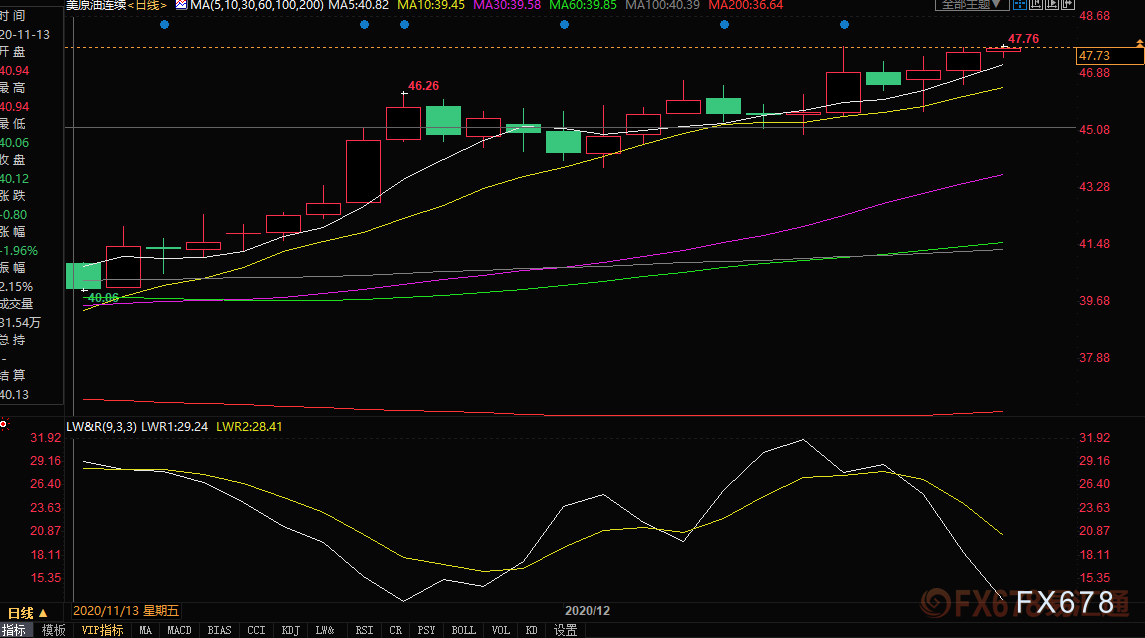Select the MACD indicator
1145x638 pixels.
(x=179, y=630)
